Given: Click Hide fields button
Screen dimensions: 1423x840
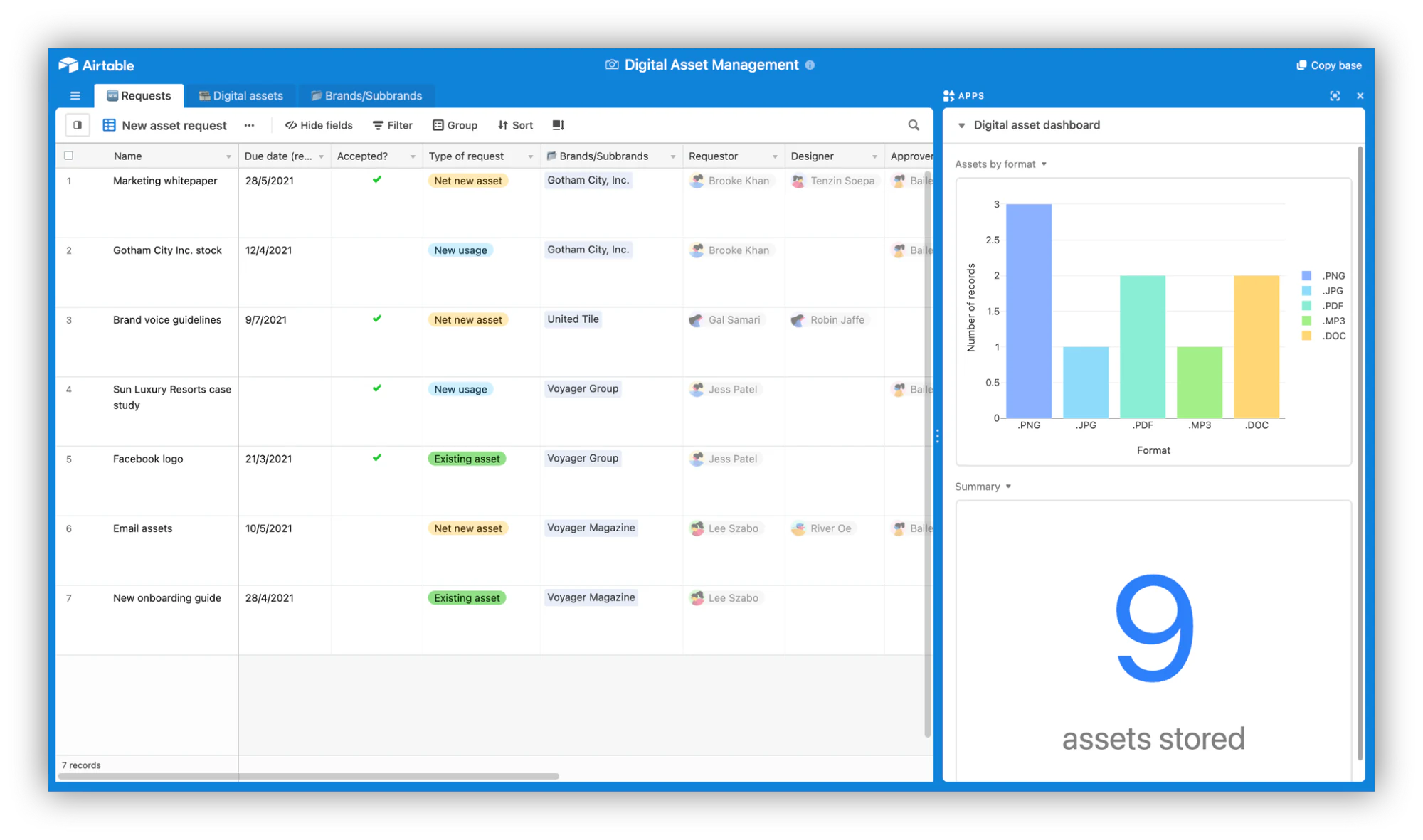Looking at the screenshot, I should coord(319,125).
